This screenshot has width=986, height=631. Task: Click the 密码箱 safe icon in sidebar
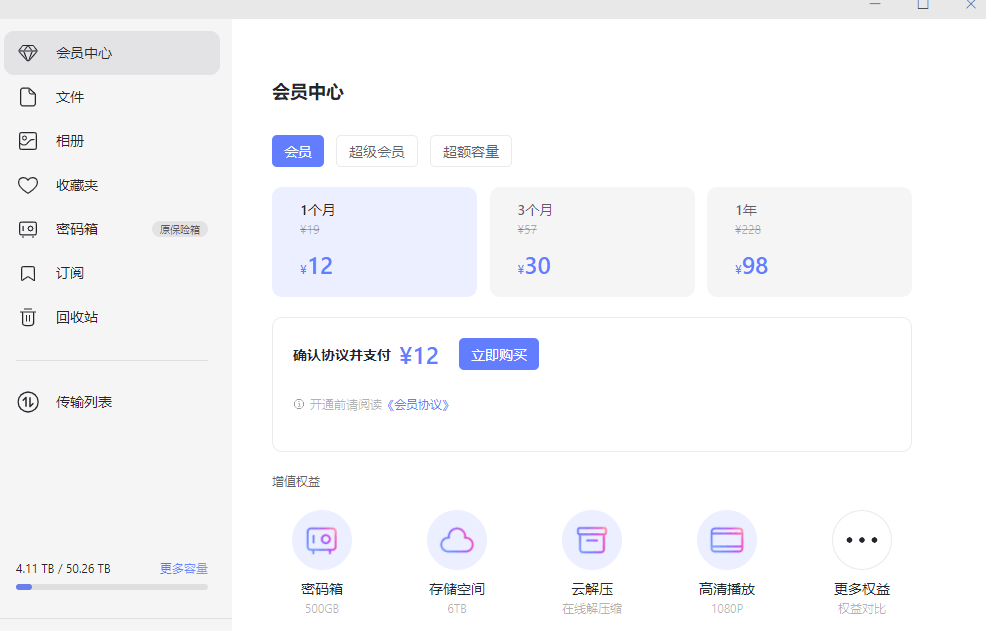tap(28, 229)
